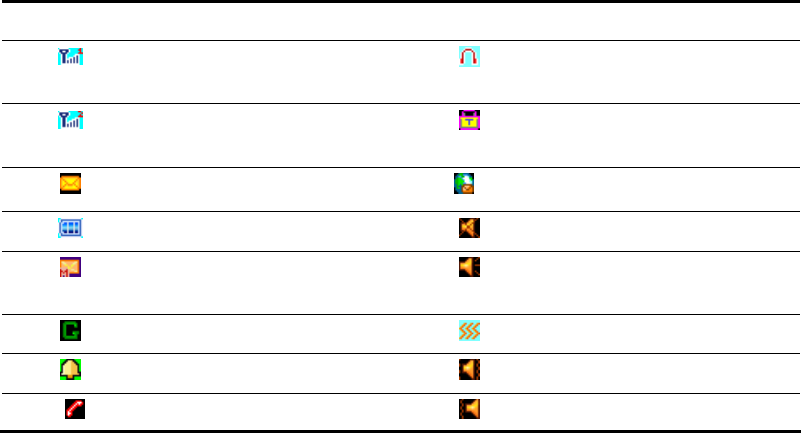Click the red missed call handset icon
801x433 pixels.
tap(75, 409)
